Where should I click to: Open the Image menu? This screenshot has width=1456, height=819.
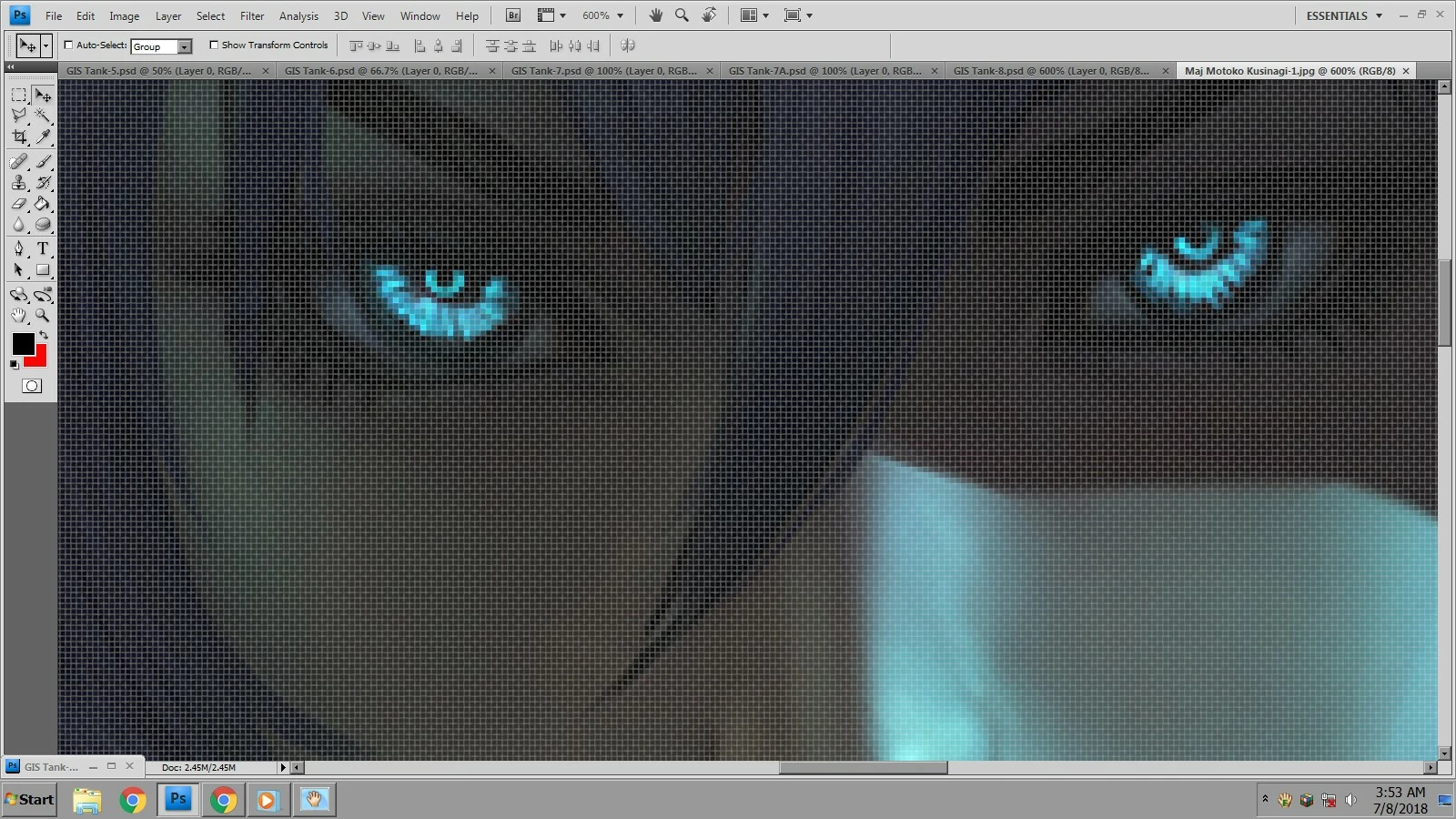click(125, 15)
